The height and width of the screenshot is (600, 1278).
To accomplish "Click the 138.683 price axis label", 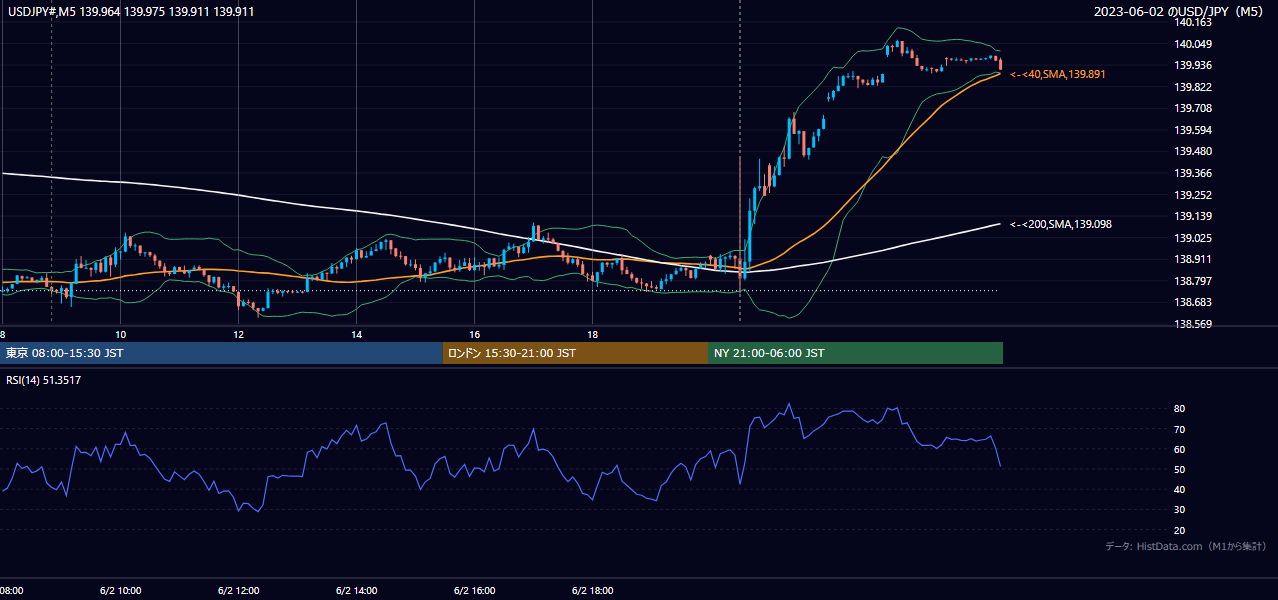I will point(1194,302).
